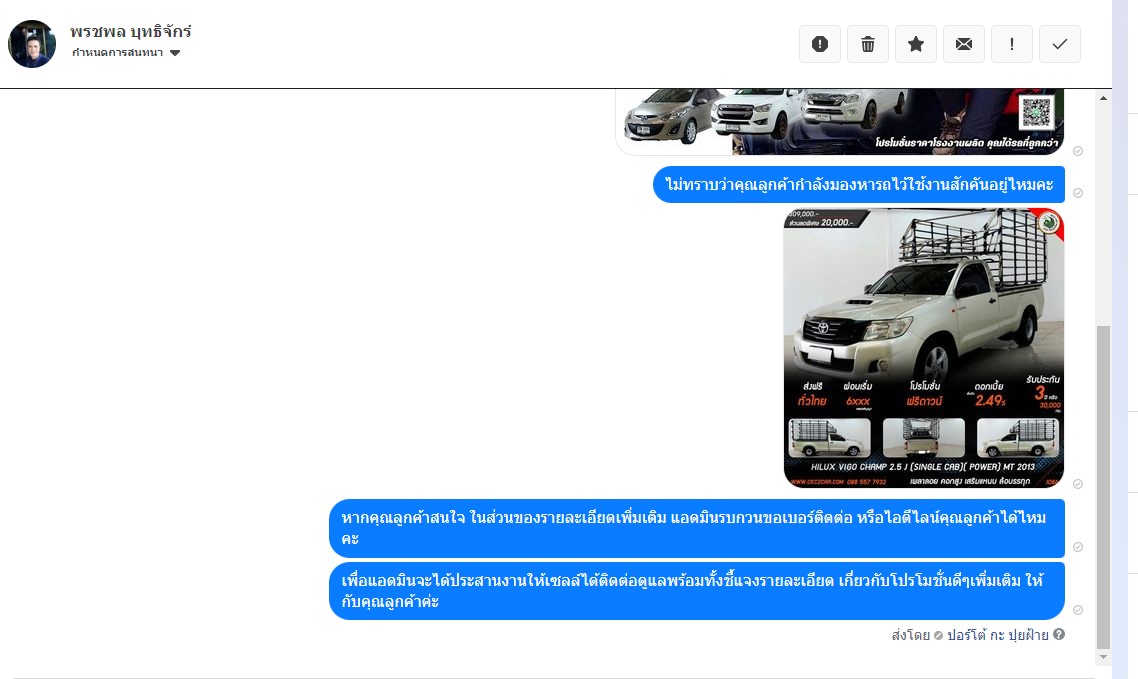Select the message bubble beginning ไม่ทราบว่าคุณลูกค้า
This screenshot has height=679, width=1138.
tap(859, 184)
